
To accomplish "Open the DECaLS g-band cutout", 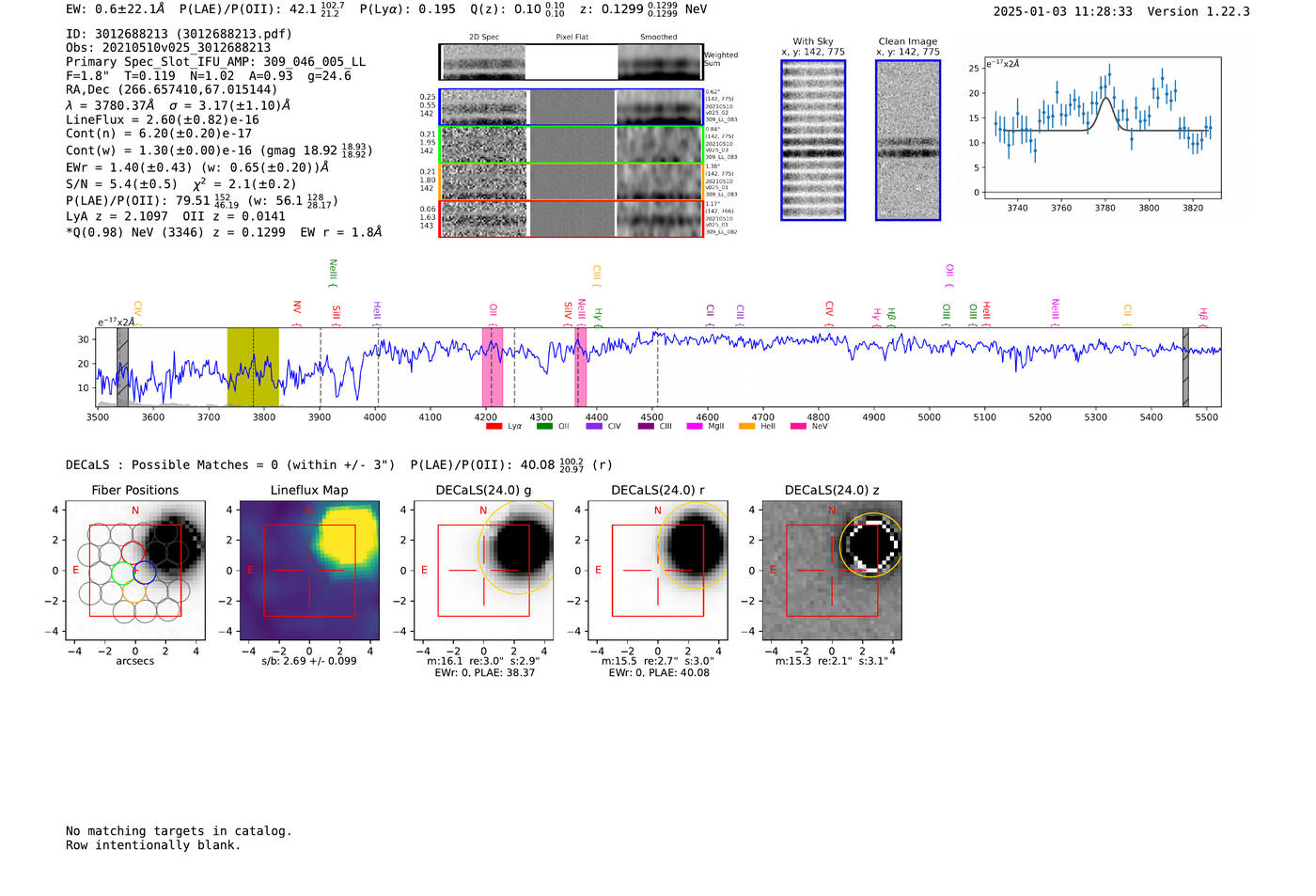I will (x=483, y=570).
